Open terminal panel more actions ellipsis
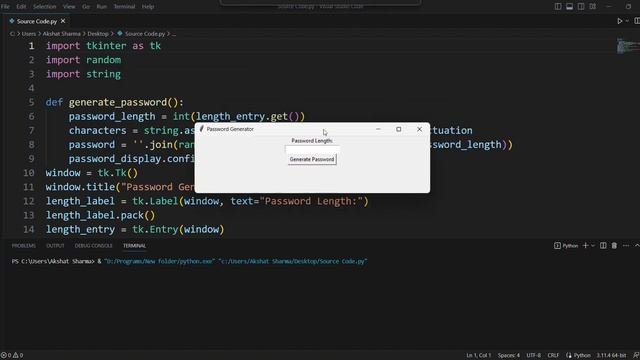The image size is (640, 360). [626, 245]
